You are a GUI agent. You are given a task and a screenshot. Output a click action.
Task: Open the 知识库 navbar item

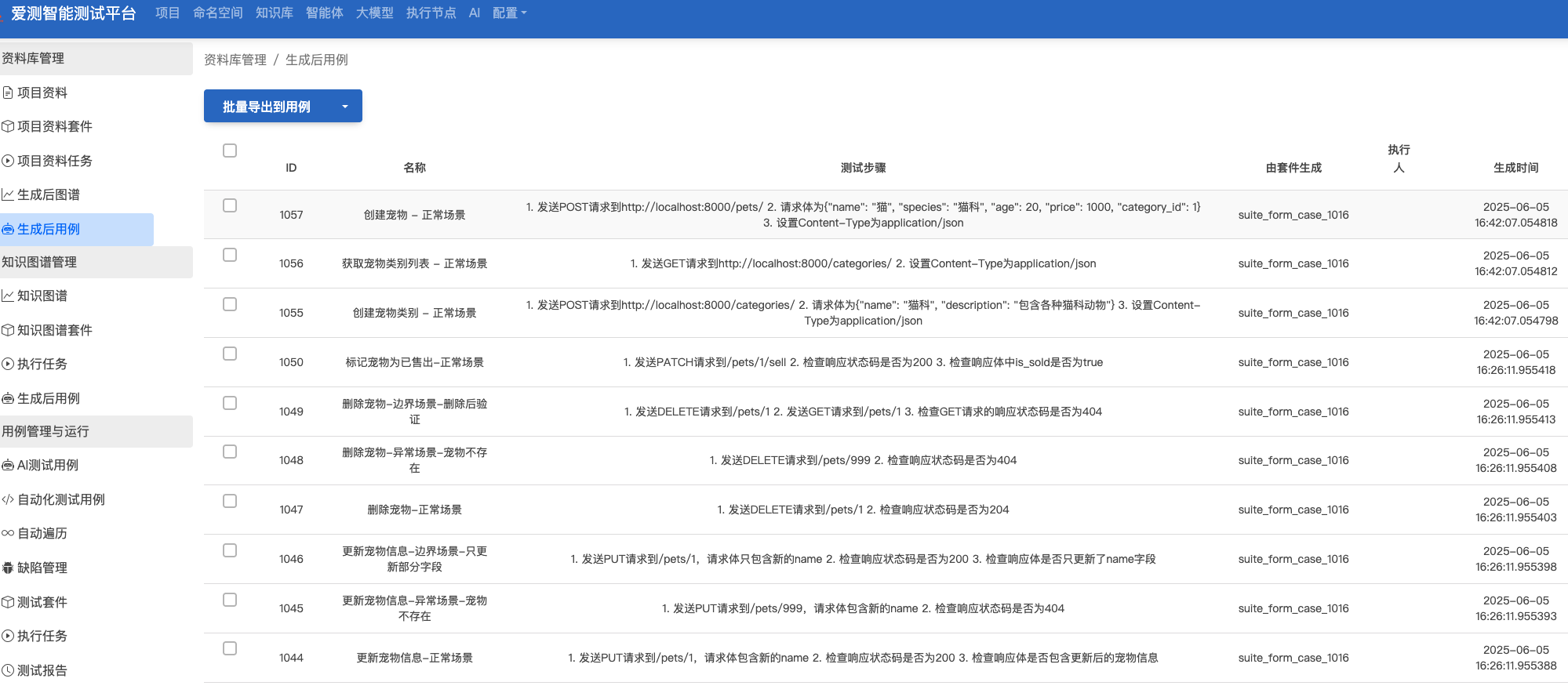pos(275,13)
